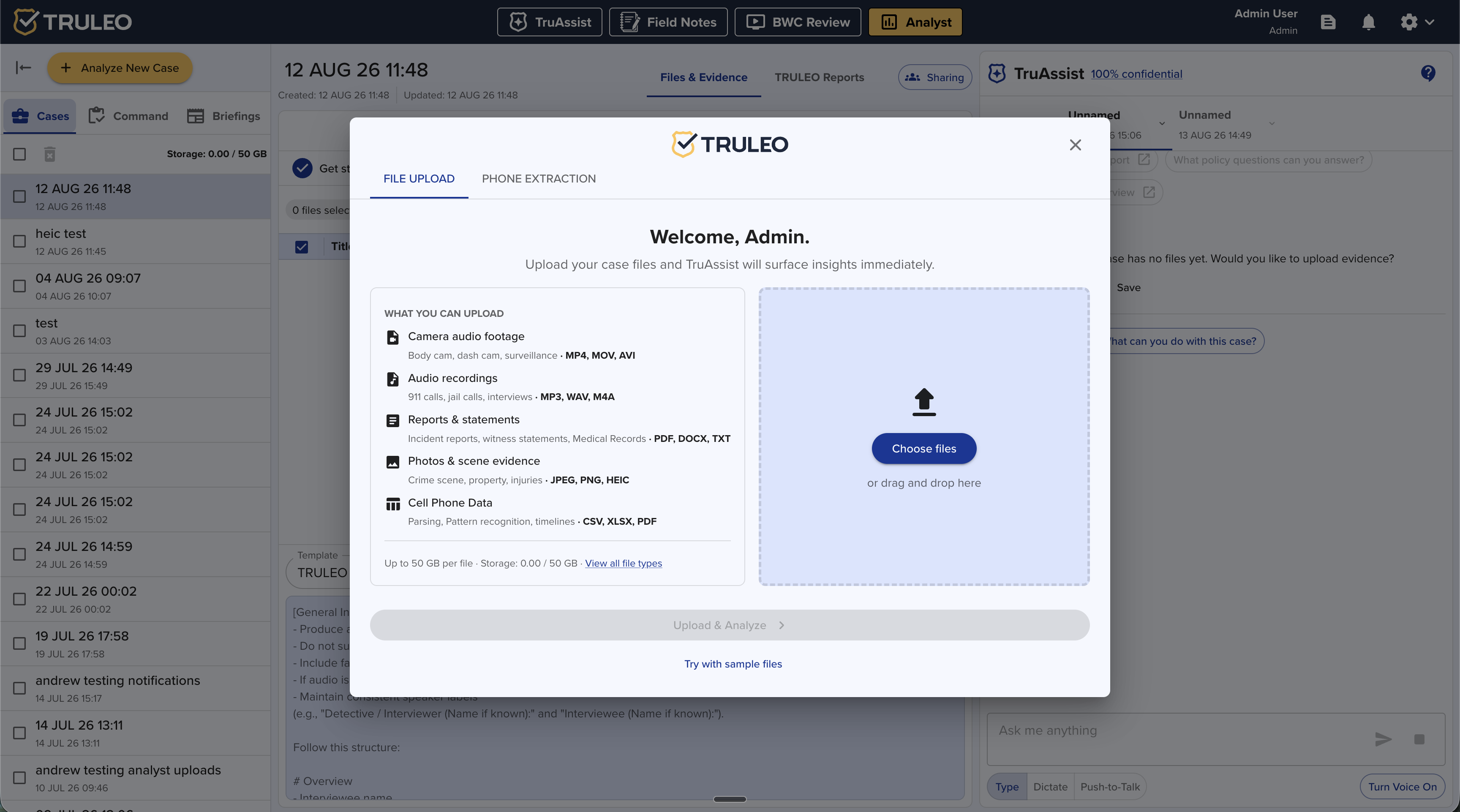Open the Briefings sidebar tab

tap(223, 116)
